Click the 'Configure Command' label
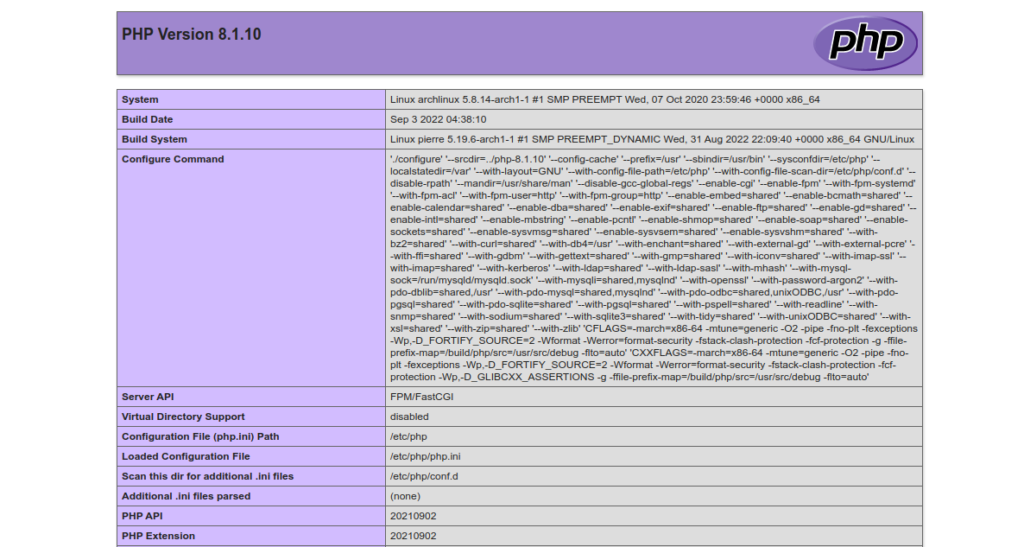 click(172, 159)
